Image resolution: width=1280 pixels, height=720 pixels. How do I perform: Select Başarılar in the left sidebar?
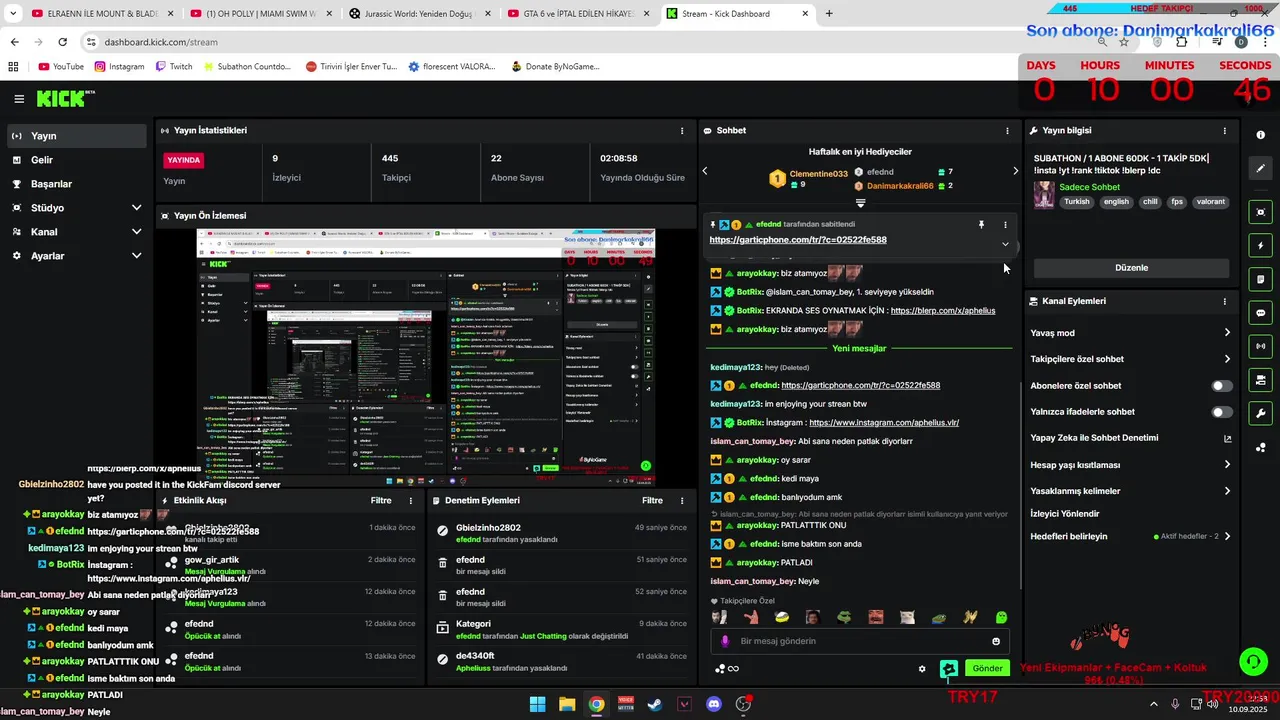(x=75, y=184)
